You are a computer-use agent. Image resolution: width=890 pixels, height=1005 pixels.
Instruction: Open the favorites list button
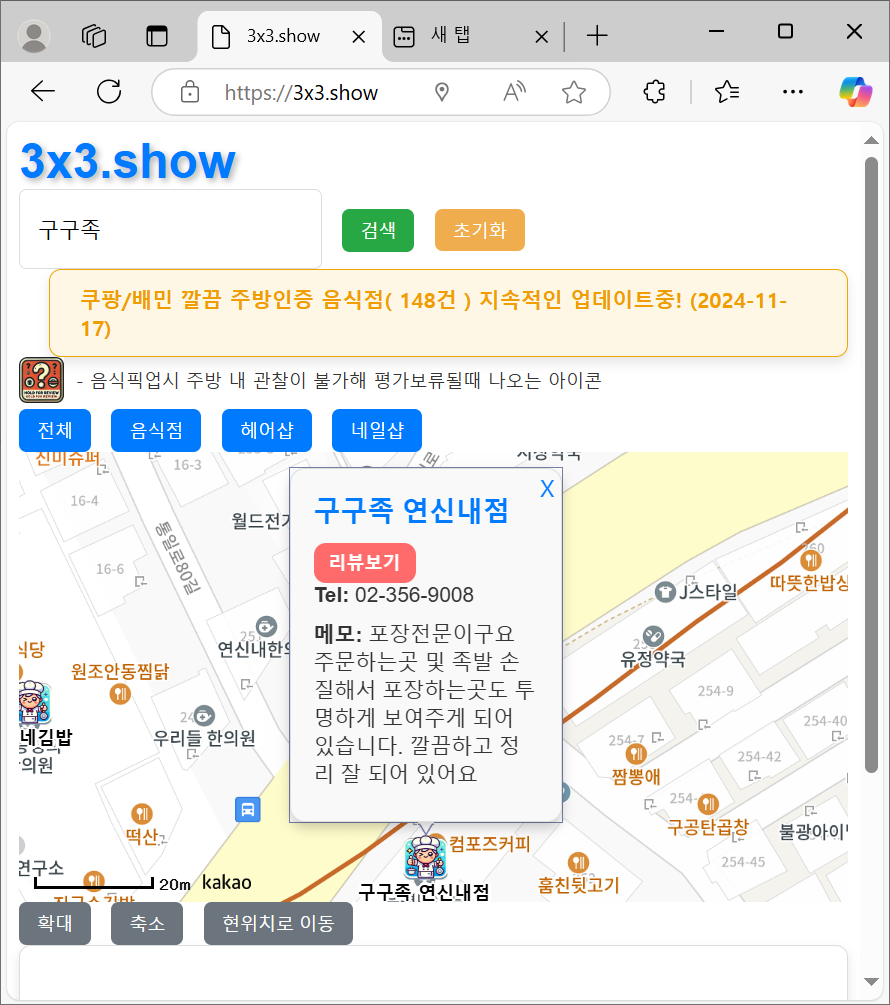pos(727,93)
